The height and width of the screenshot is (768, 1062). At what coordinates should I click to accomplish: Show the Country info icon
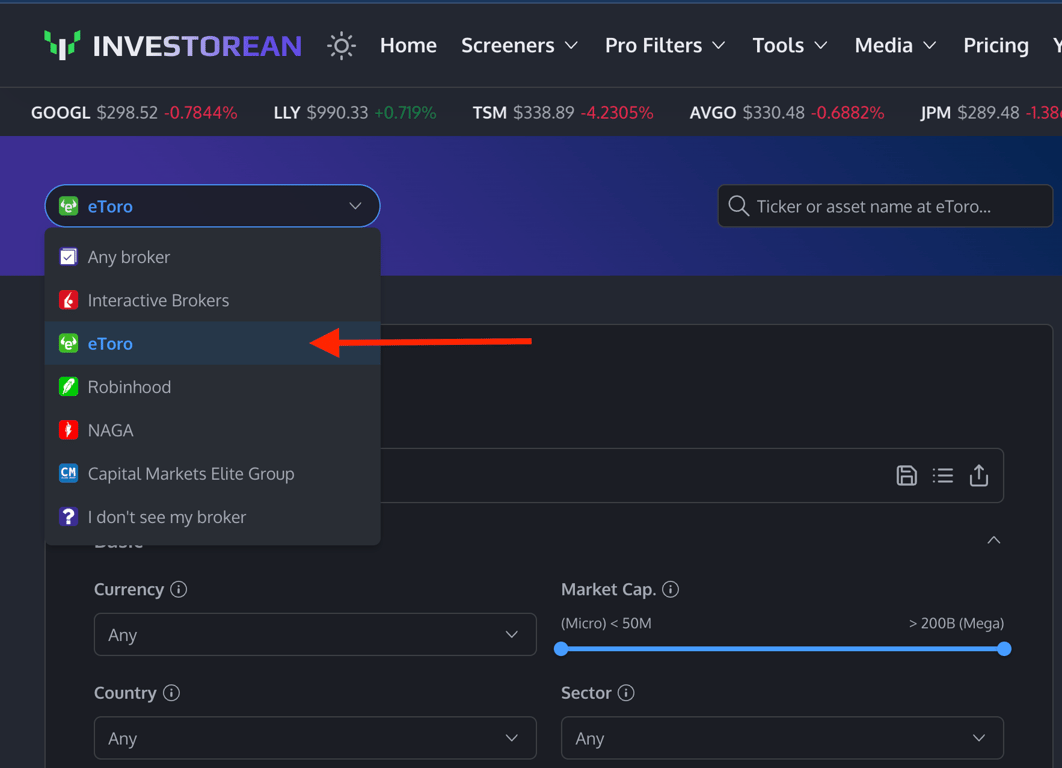(x=171, y=693)
